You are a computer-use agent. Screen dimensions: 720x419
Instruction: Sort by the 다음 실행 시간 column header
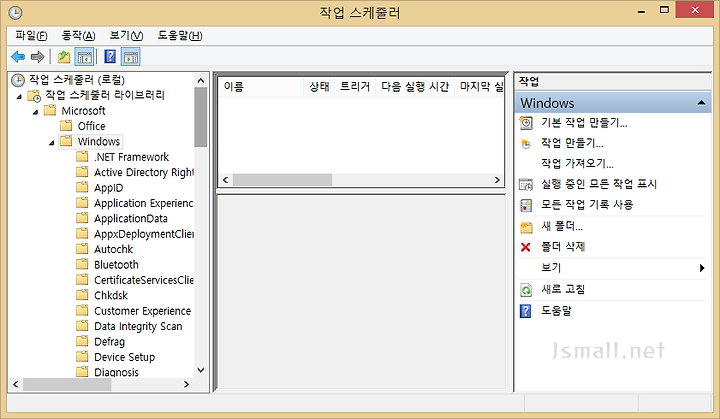point(415,87)
